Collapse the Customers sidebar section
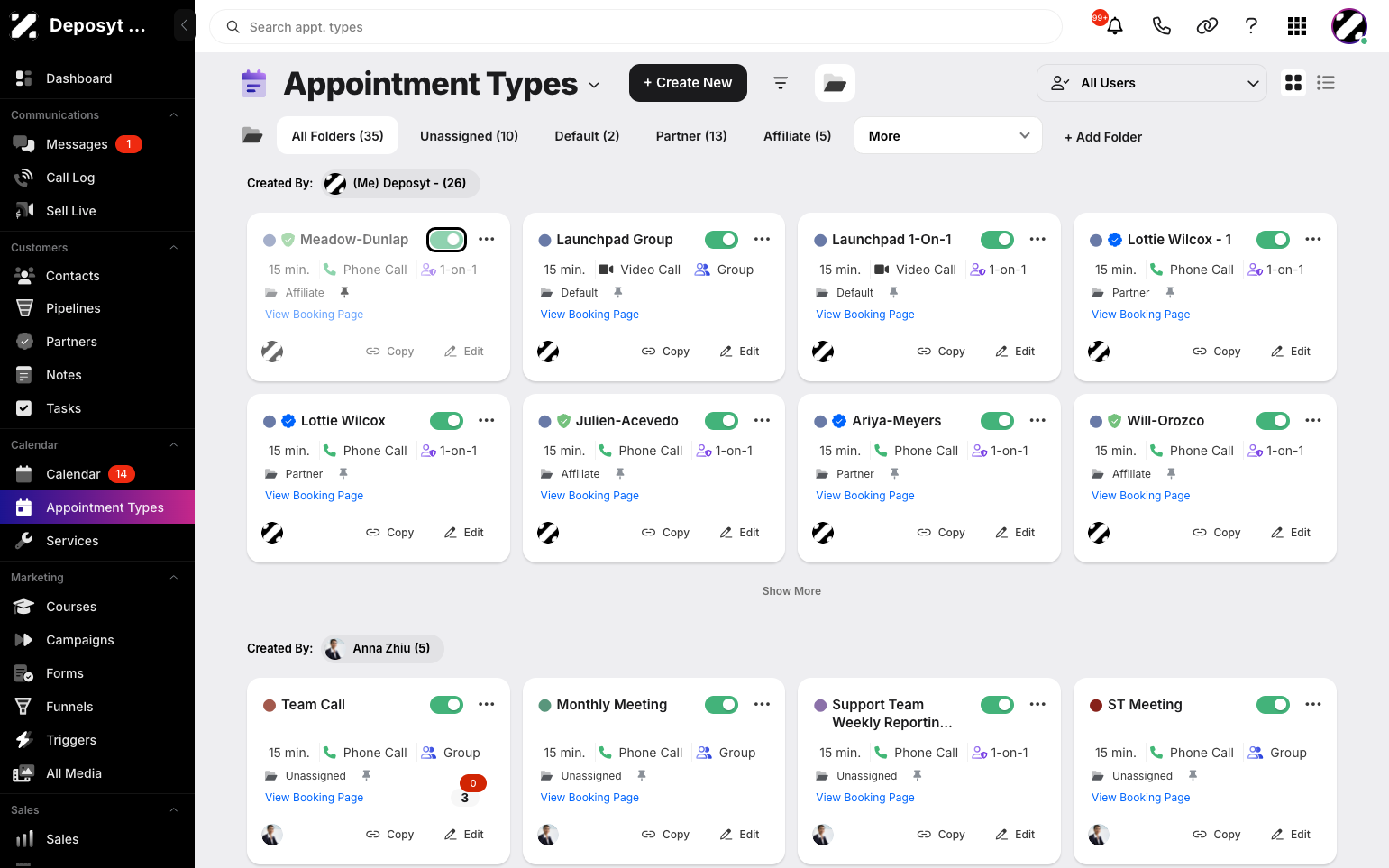Image resolution: width=1389 pixels, height=868 pixels. pyautogui.click(x=174, y=248)
